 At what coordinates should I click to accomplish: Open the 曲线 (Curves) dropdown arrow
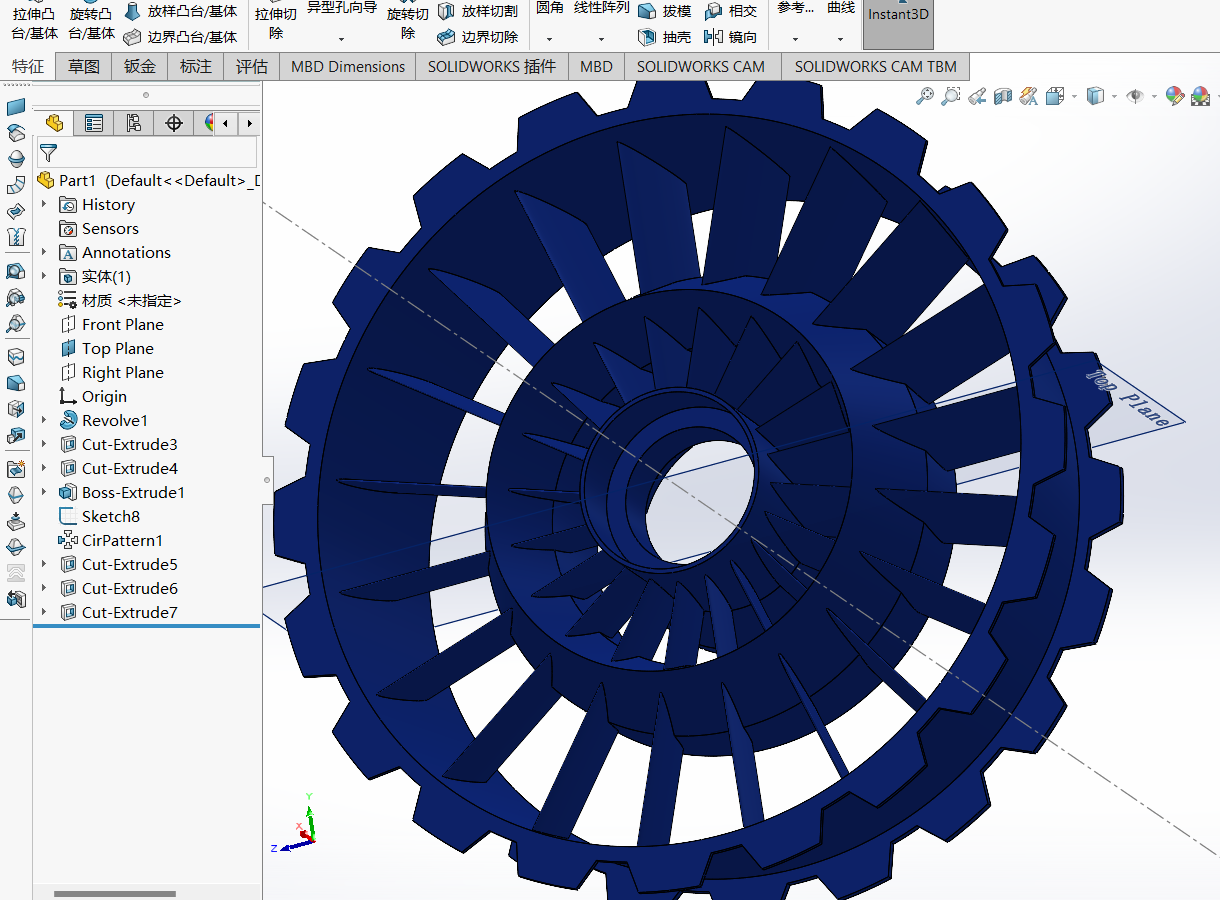[840, 39]
